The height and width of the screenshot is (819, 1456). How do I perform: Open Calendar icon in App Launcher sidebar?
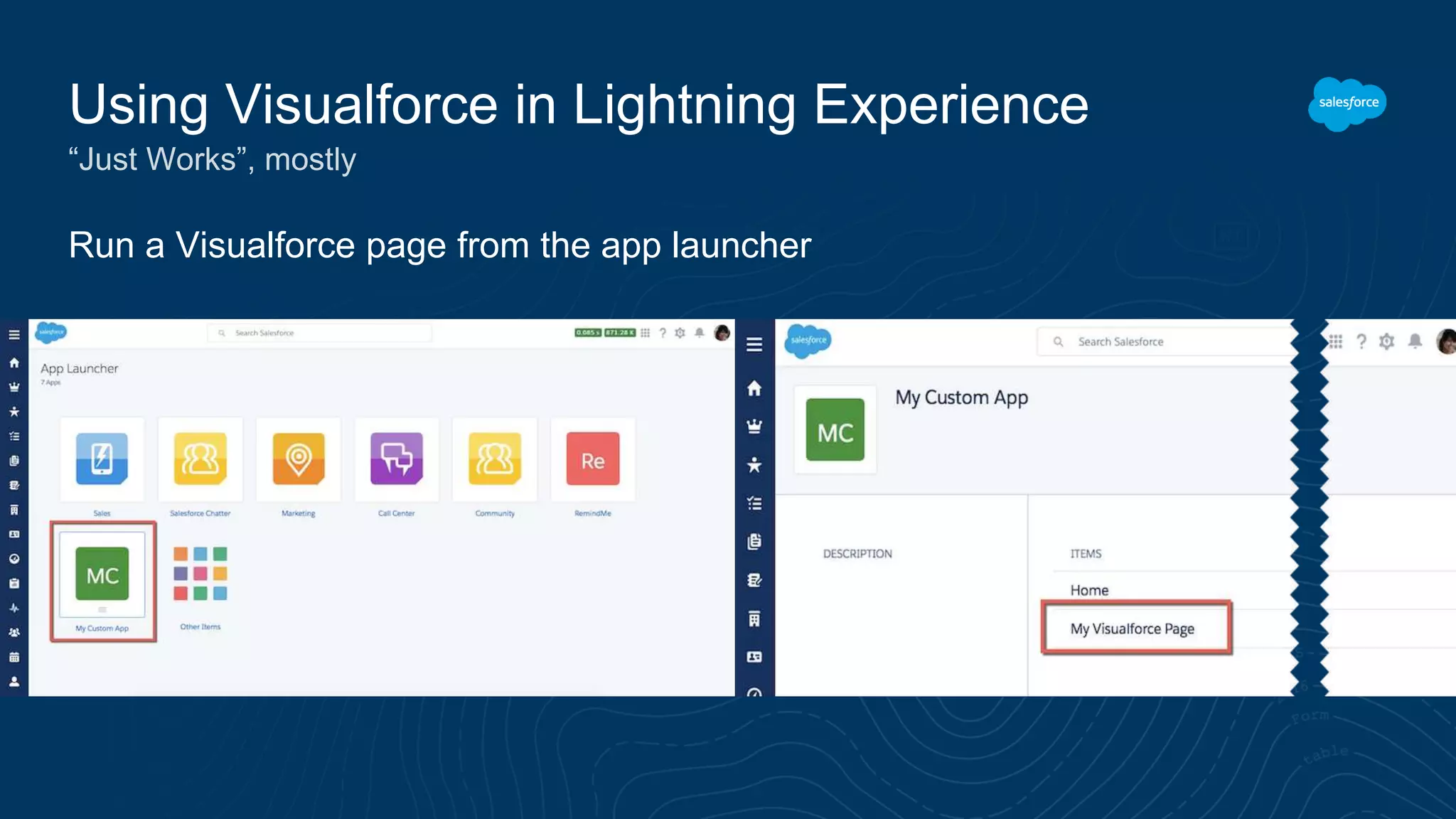(14, 657)
